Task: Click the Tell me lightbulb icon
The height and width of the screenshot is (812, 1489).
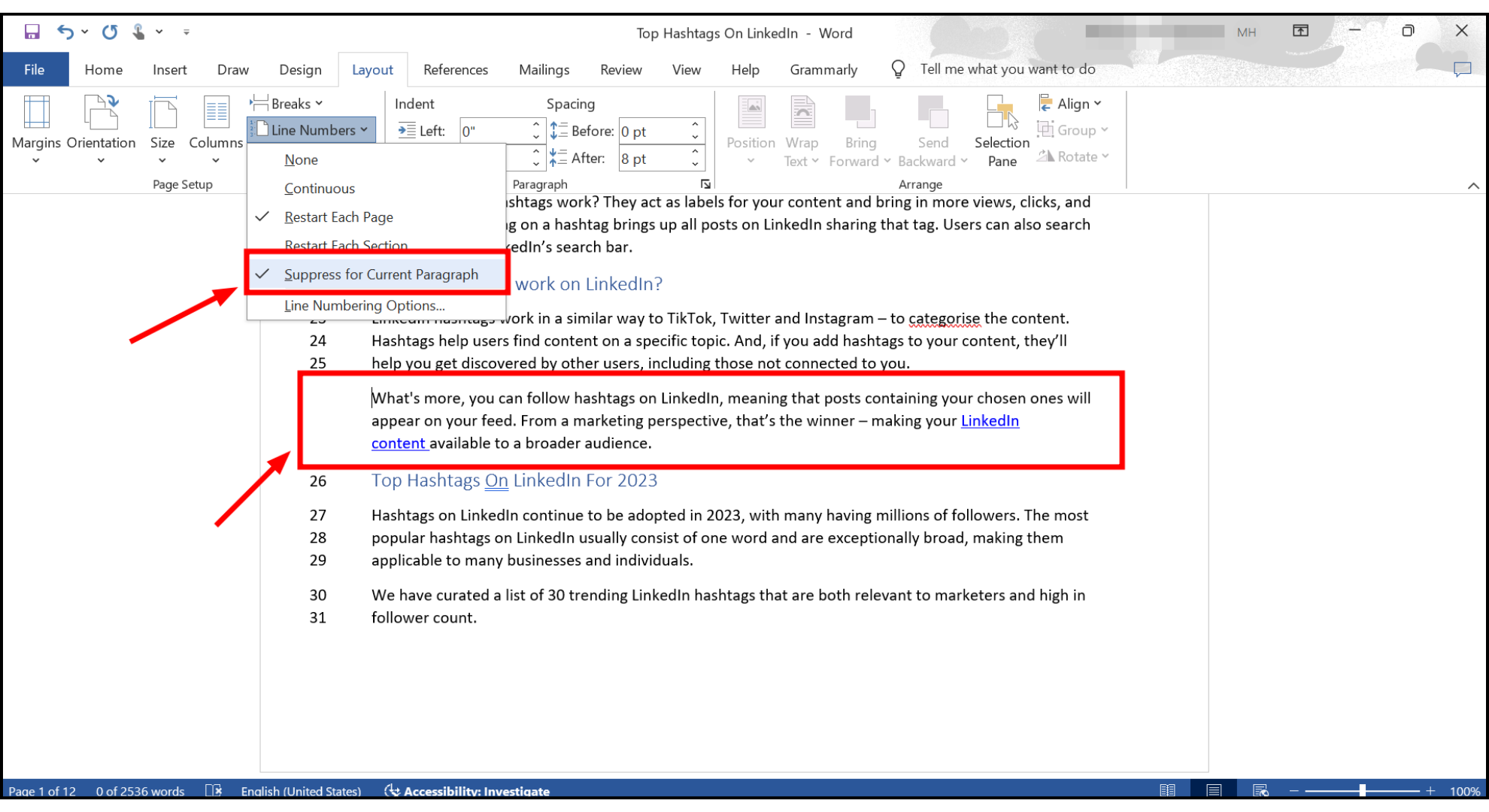Action: (x=898, y=69)
